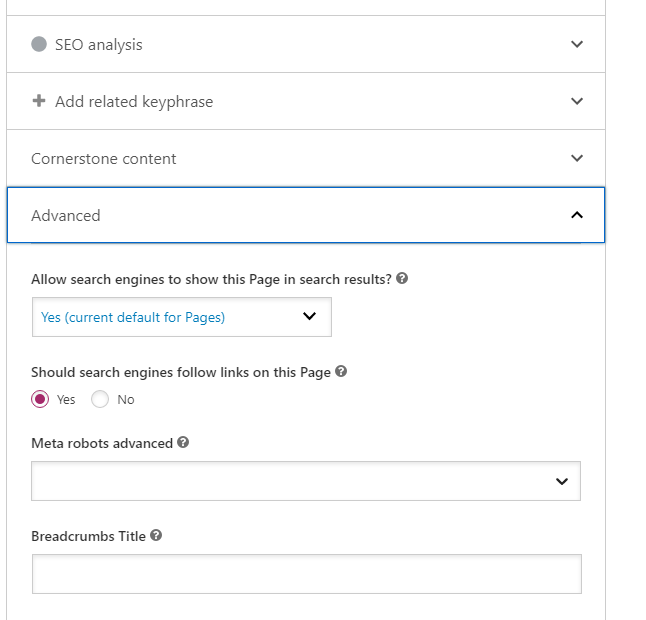Click the Breadcrumbs Title input field

click(307, 574)
